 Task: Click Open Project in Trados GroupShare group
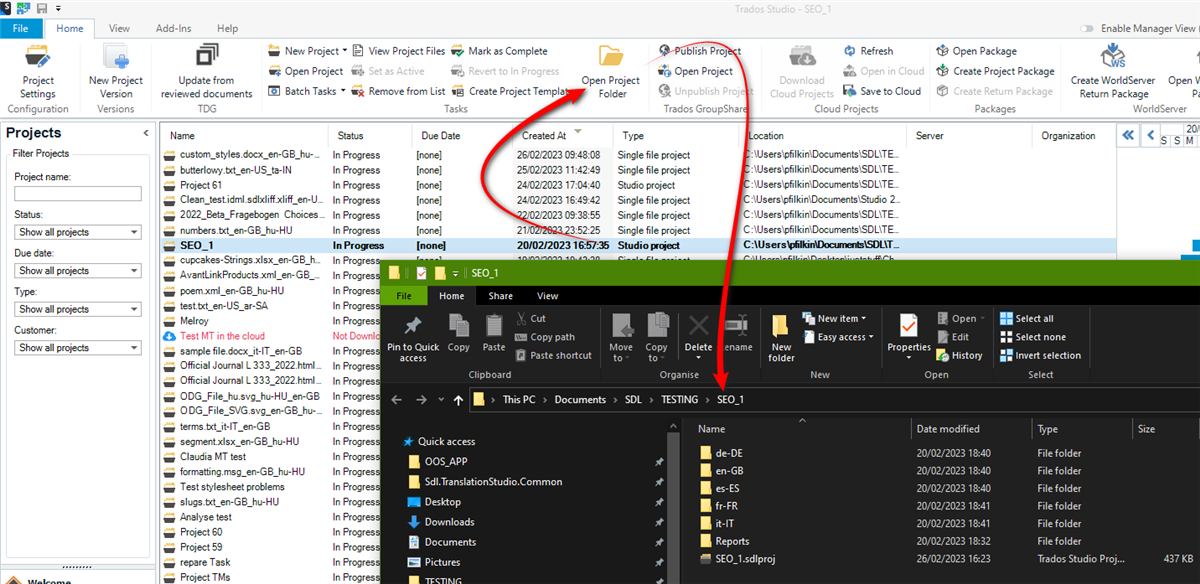pos(695,71)
